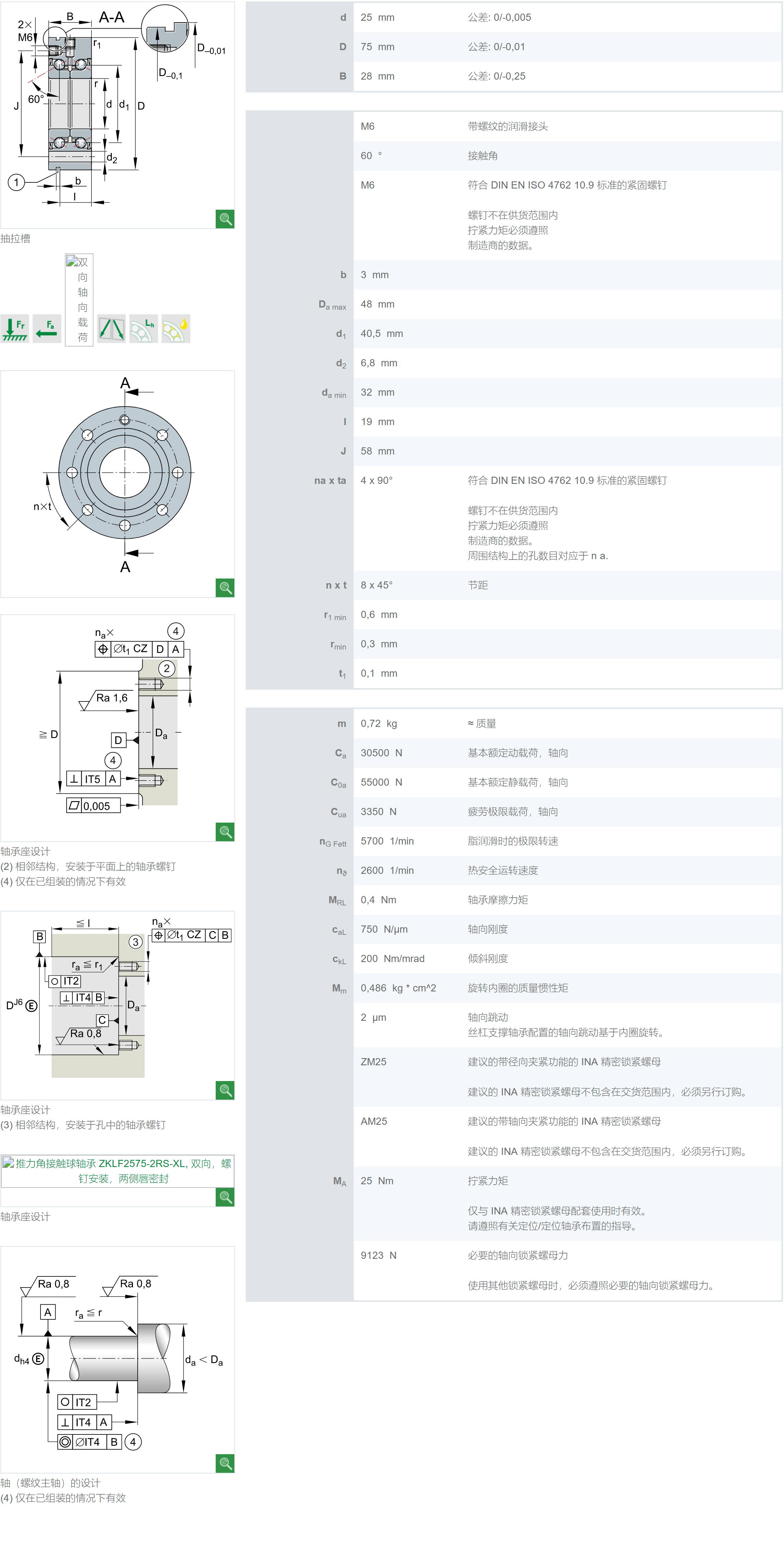This screenshot has width=784, height=1566.
Task: Magnify the A-A cross-section drawing
Action: click(x=225, y=219)
